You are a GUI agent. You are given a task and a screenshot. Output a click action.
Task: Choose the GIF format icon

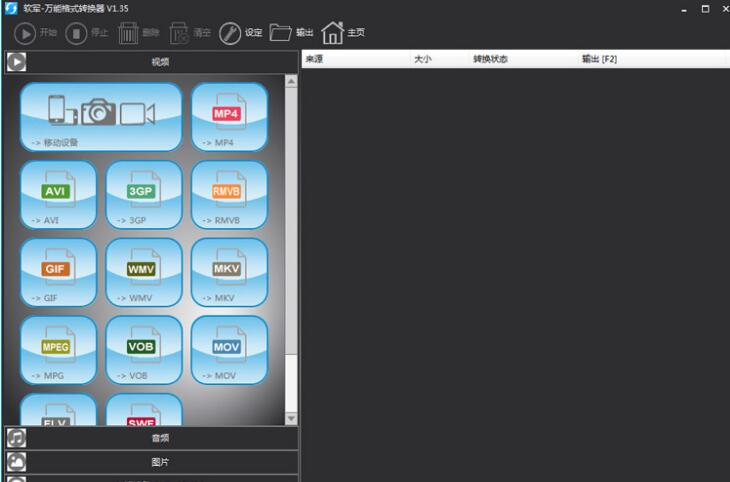pyautogui.click(x=58, y=272)
